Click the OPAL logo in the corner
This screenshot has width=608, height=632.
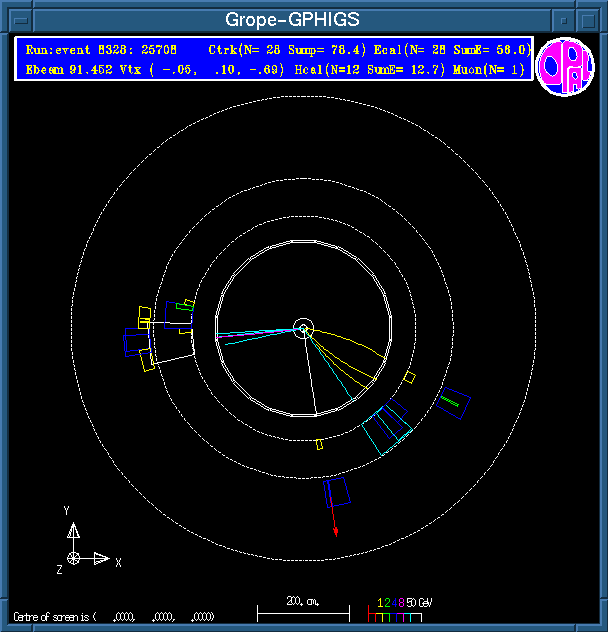(x=565, y=66)
